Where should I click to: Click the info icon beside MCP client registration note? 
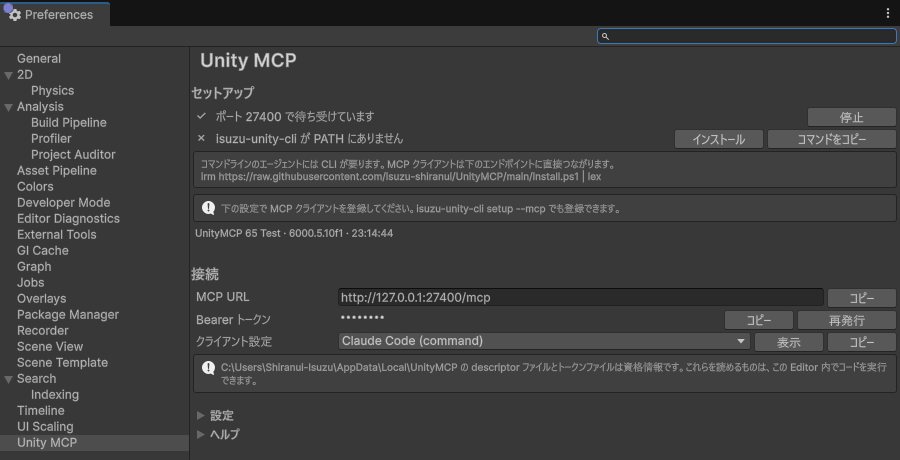208,208
